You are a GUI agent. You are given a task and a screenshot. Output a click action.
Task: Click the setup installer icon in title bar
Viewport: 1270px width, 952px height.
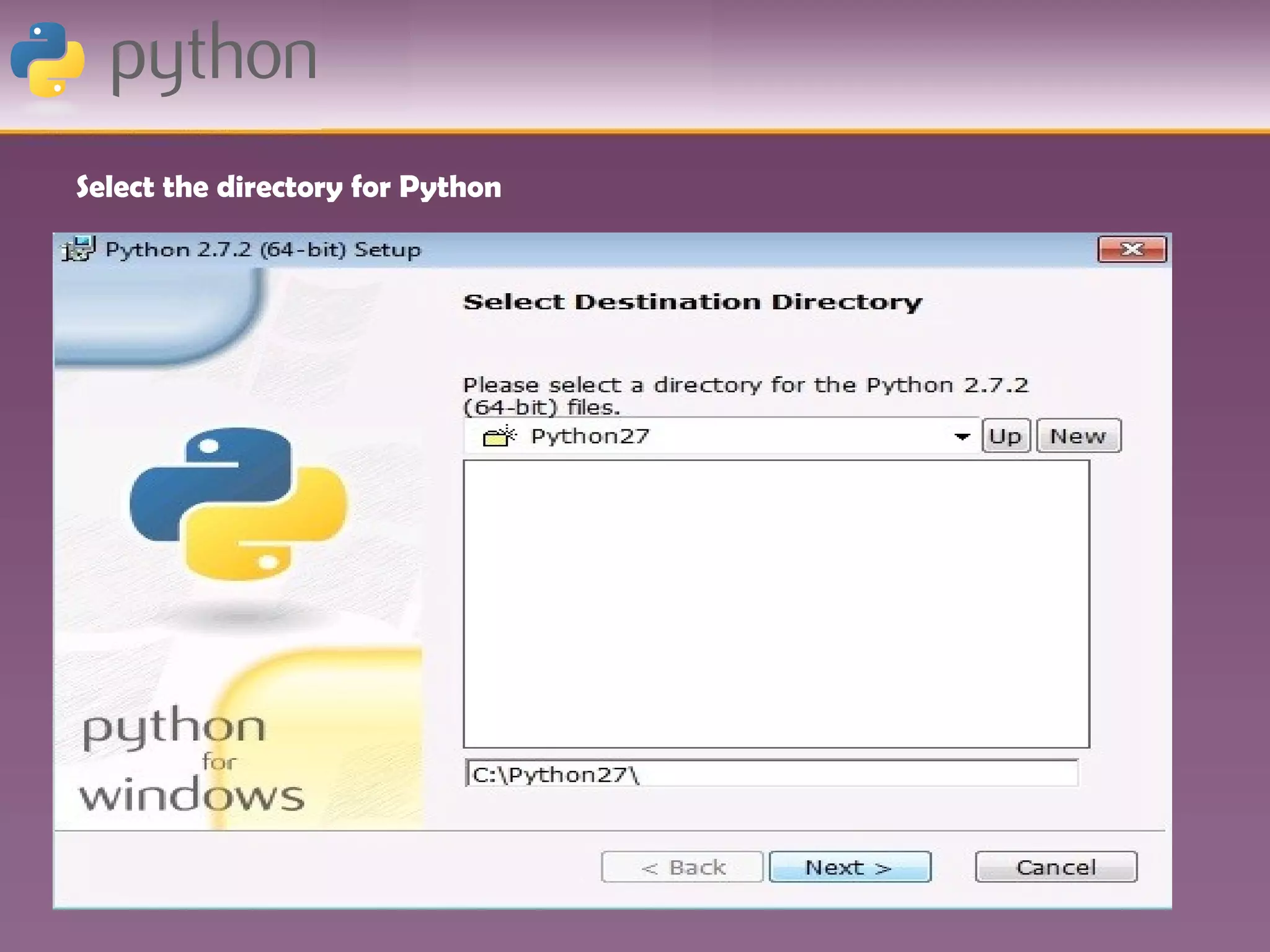[78, 249]
